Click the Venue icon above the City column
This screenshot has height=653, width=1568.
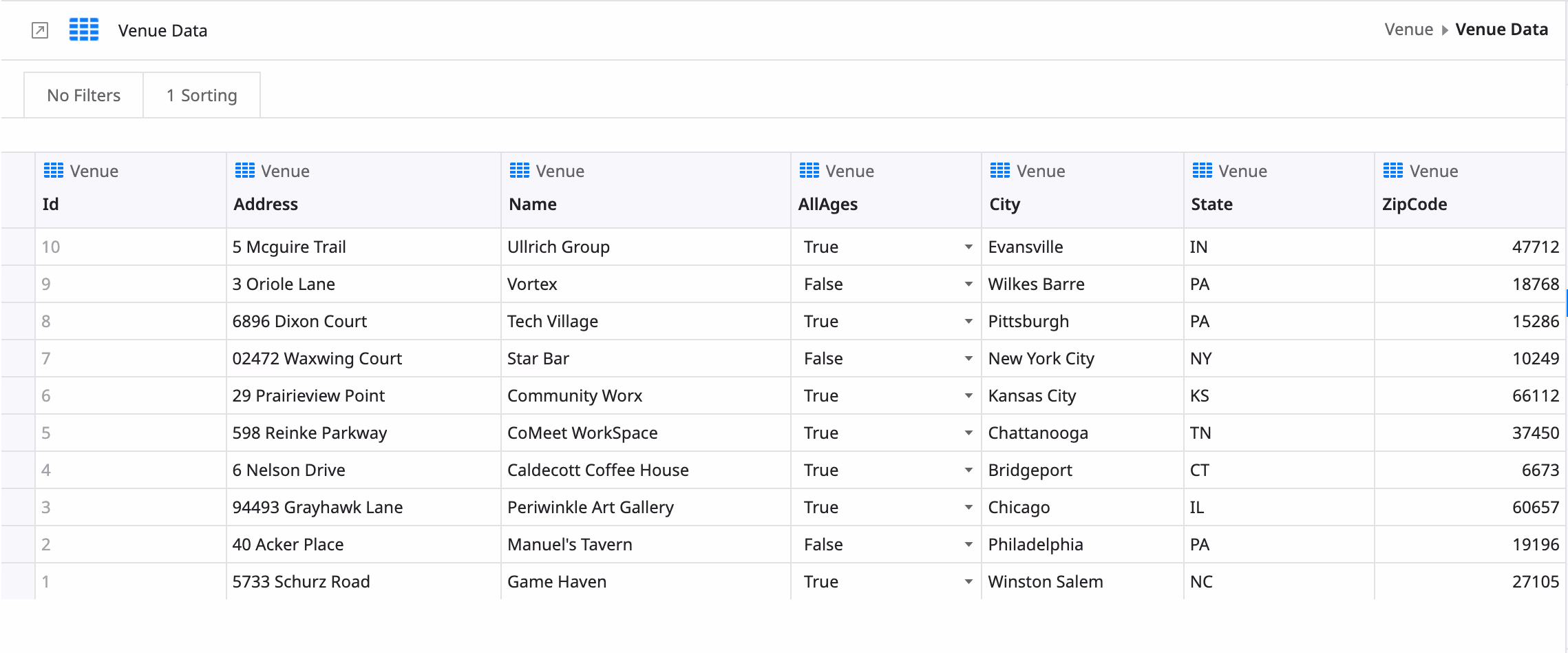pyautogui.click(x=997, y=170)
